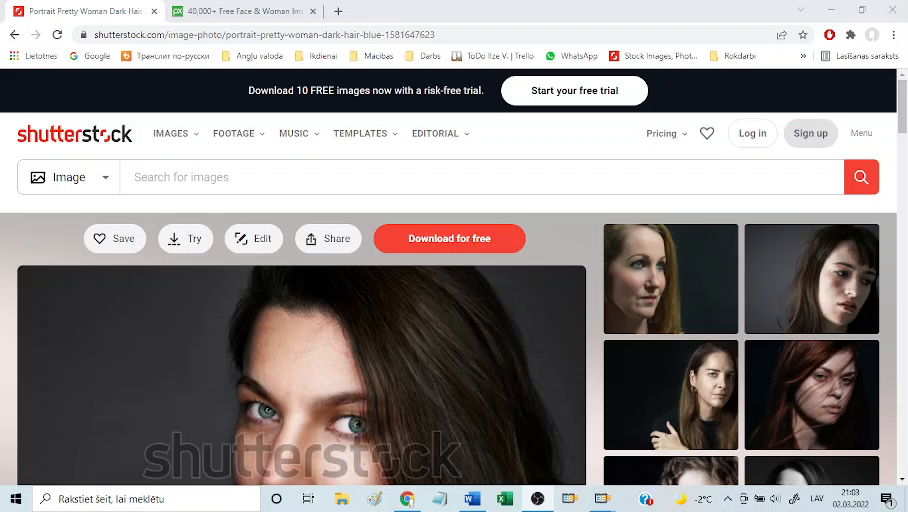908x512 pixels.
Task: Open the favorites heart icon in header
Action: (707, 133)
